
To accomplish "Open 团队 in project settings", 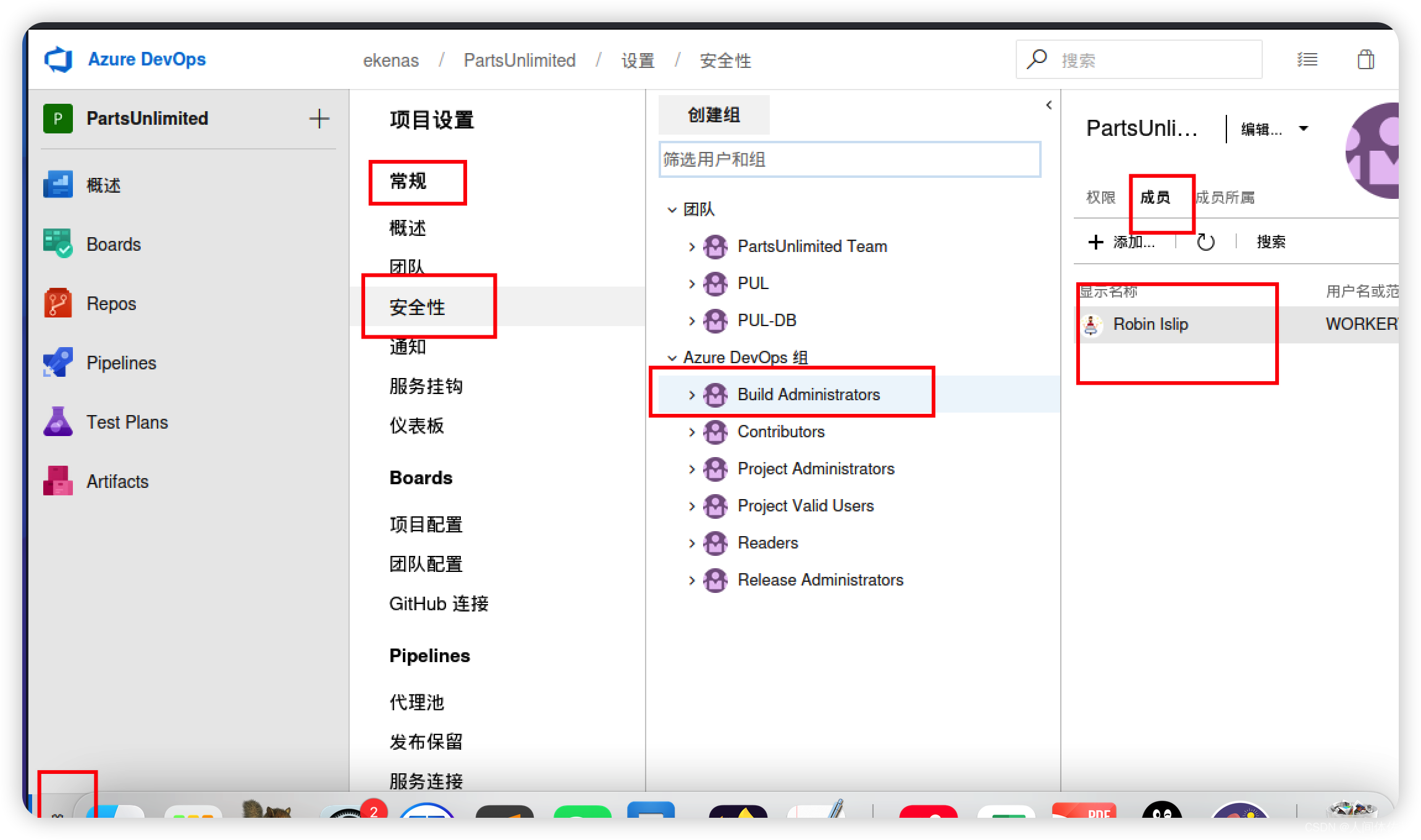I will tap(407, 267).
